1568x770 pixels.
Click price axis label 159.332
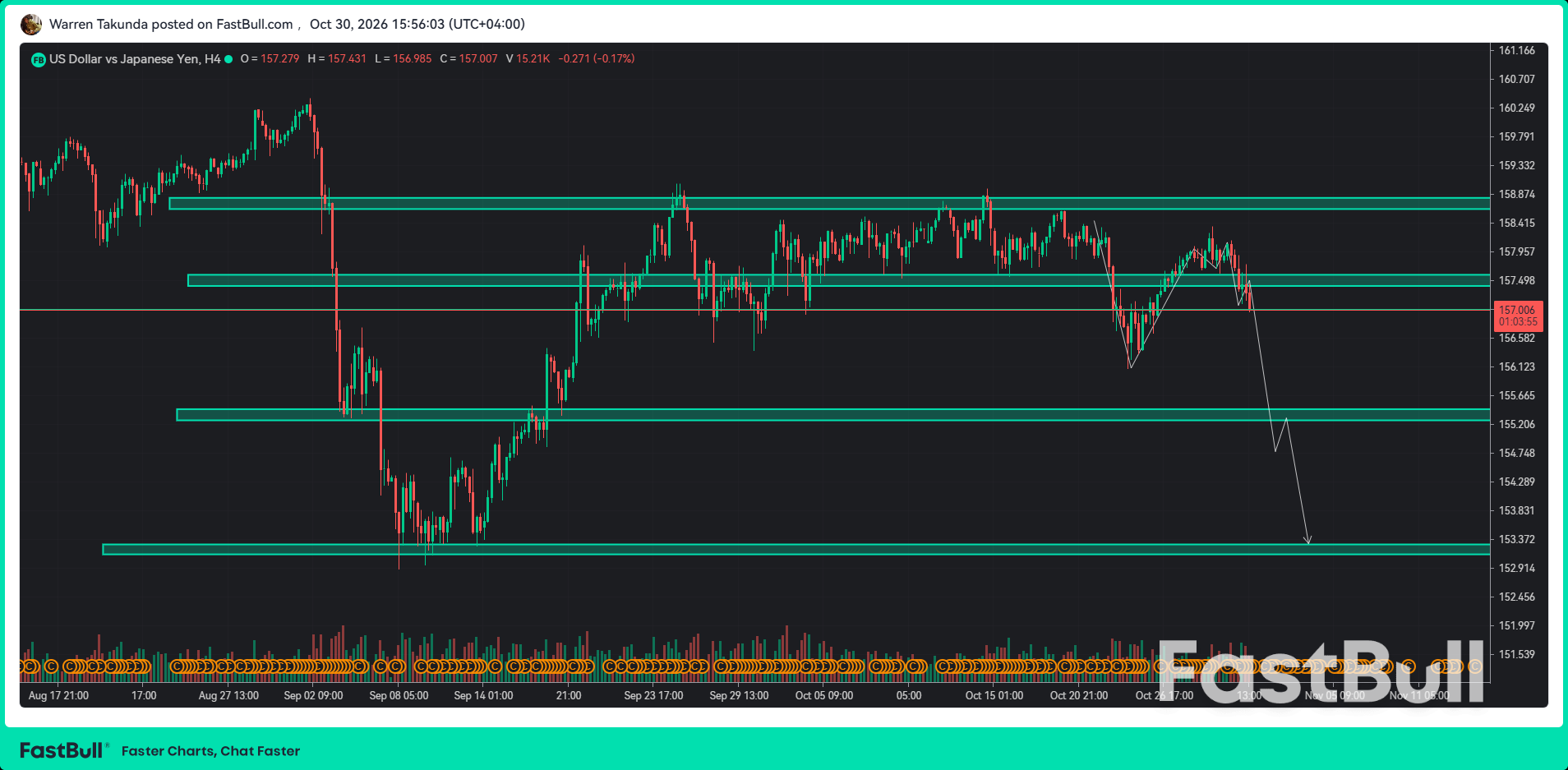(1517, 166)
